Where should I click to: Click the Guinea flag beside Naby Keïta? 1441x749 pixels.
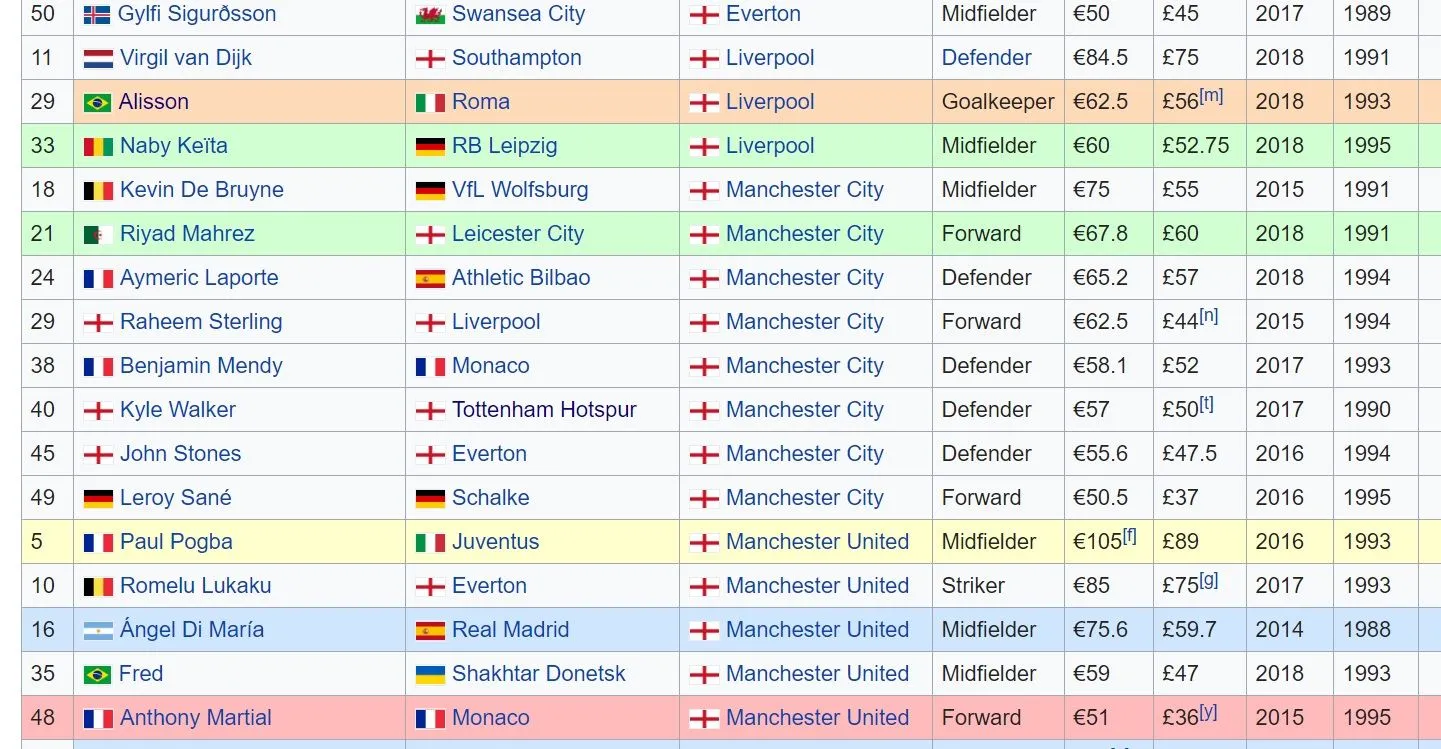pos(98,147)
